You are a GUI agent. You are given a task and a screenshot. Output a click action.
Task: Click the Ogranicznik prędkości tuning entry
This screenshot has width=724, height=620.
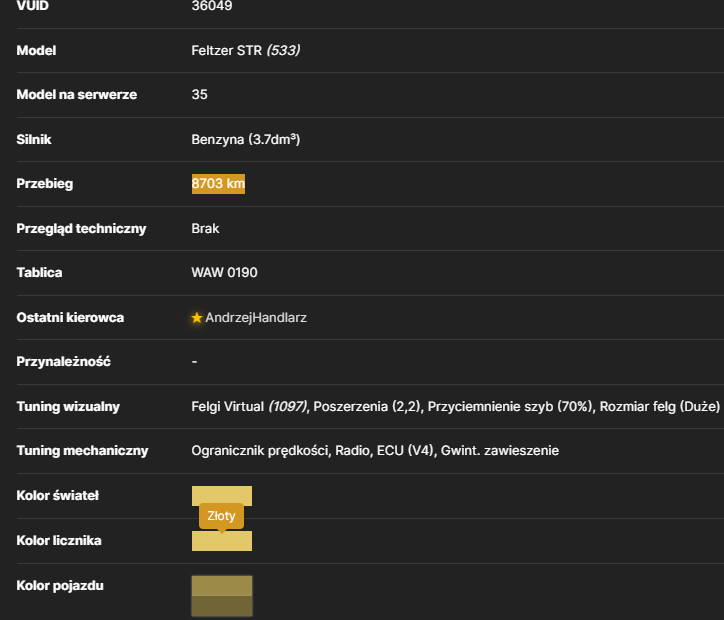click(x=259, y=451)
